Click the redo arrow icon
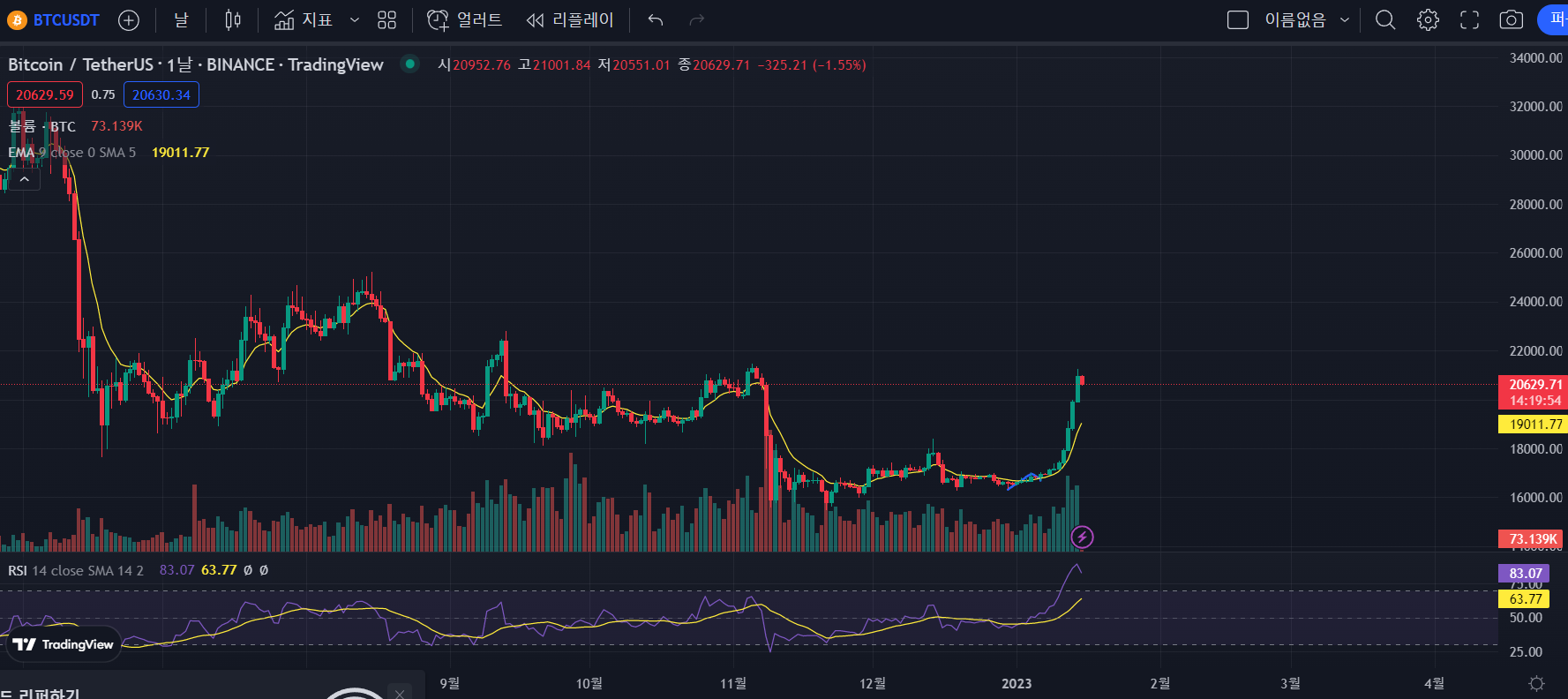 point(697,19)
